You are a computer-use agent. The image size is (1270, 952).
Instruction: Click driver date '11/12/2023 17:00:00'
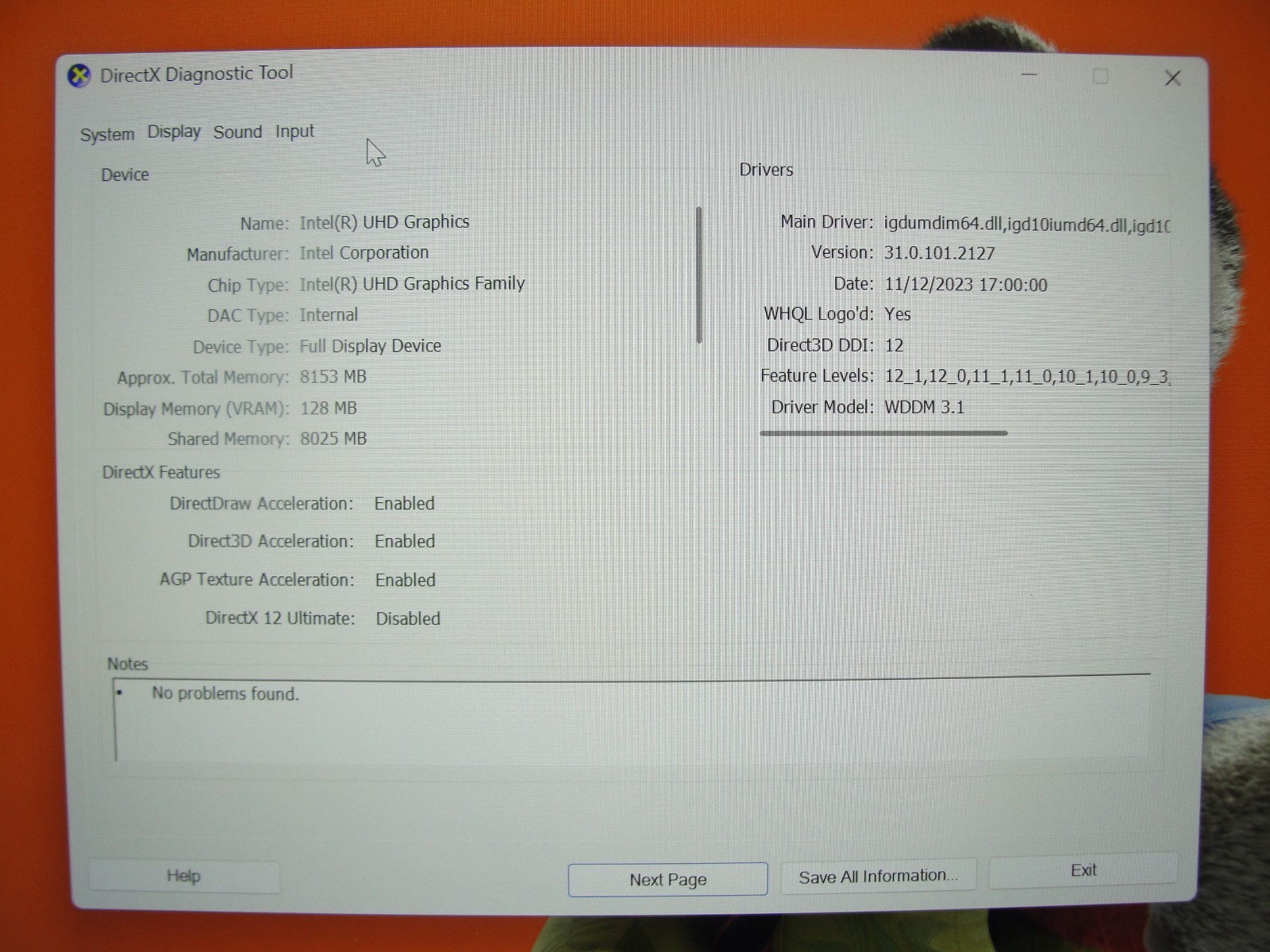pos(965,285)
